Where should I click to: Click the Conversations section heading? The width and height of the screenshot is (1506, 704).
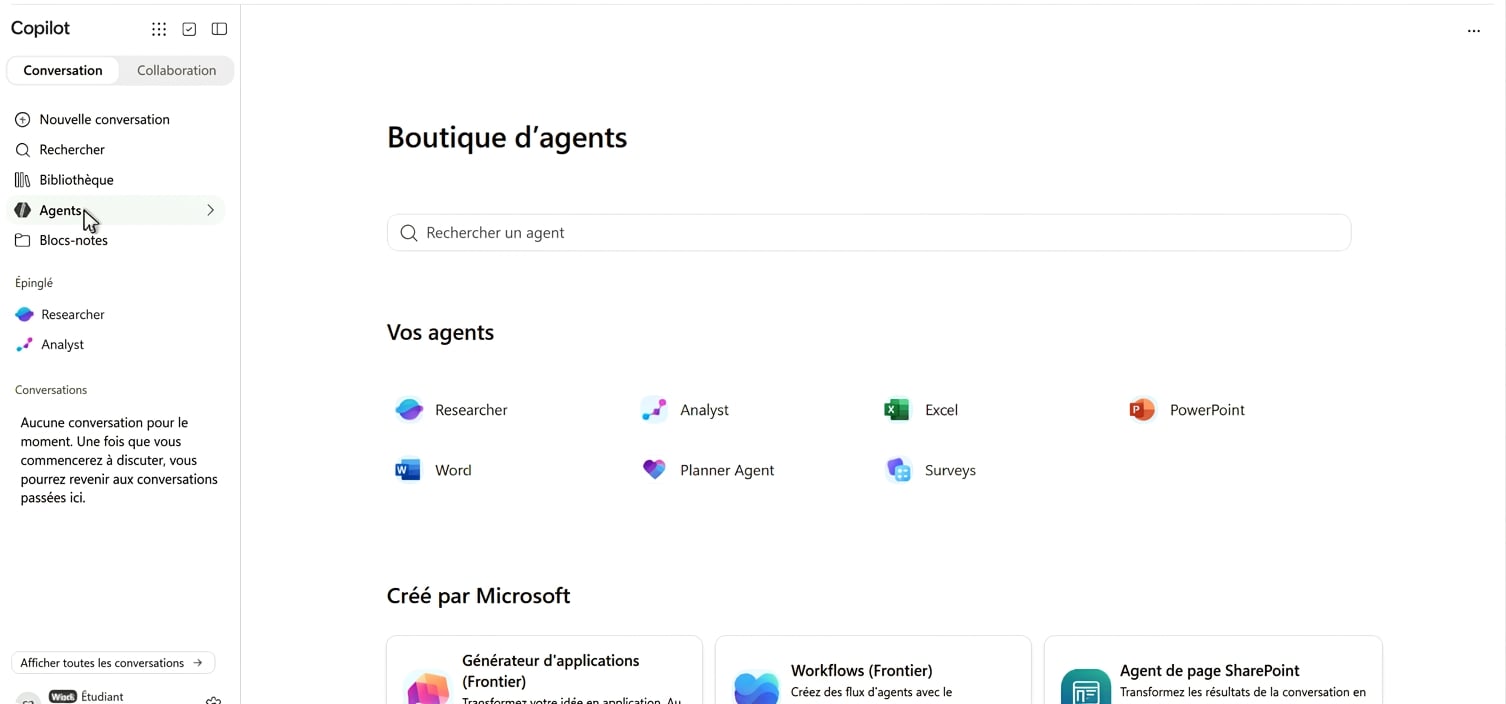51,390
